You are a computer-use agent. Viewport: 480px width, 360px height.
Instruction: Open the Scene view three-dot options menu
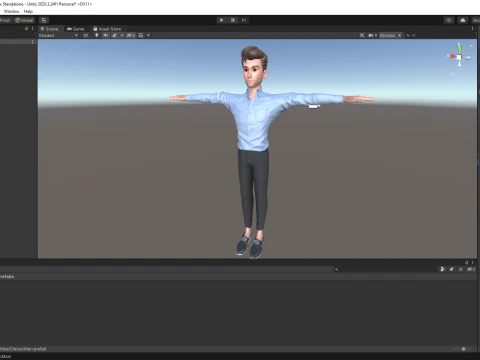[x=472, y=29]
